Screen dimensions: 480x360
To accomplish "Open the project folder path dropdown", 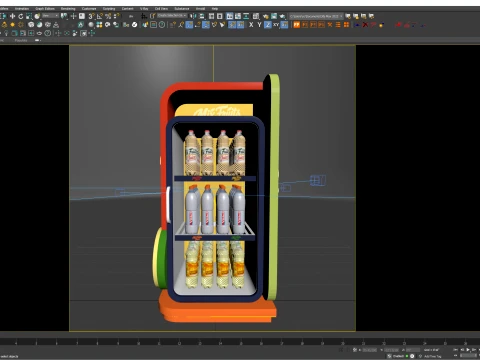I will 316,16.
